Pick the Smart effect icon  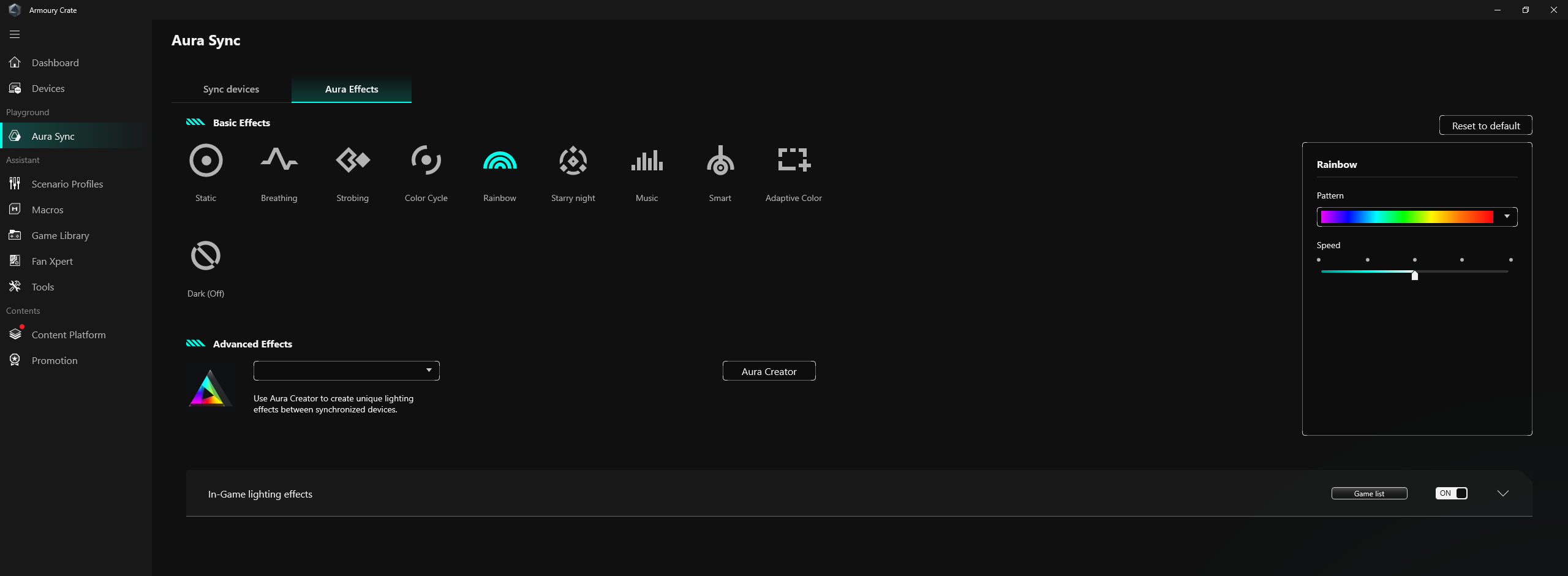720,161
